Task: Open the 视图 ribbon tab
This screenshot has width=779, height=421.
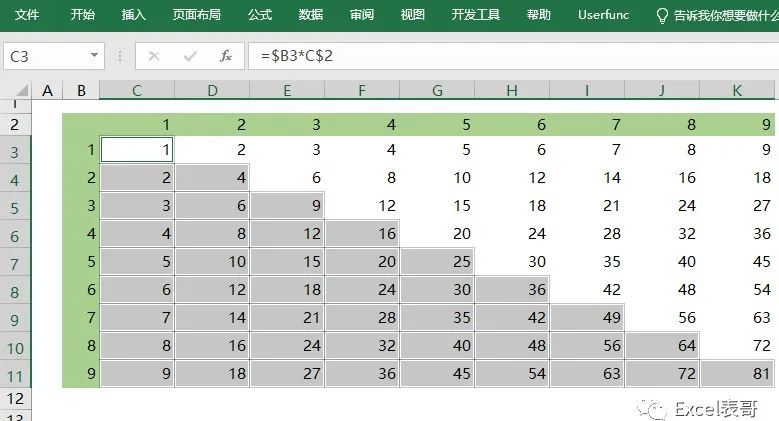Action: coord(413,15)
